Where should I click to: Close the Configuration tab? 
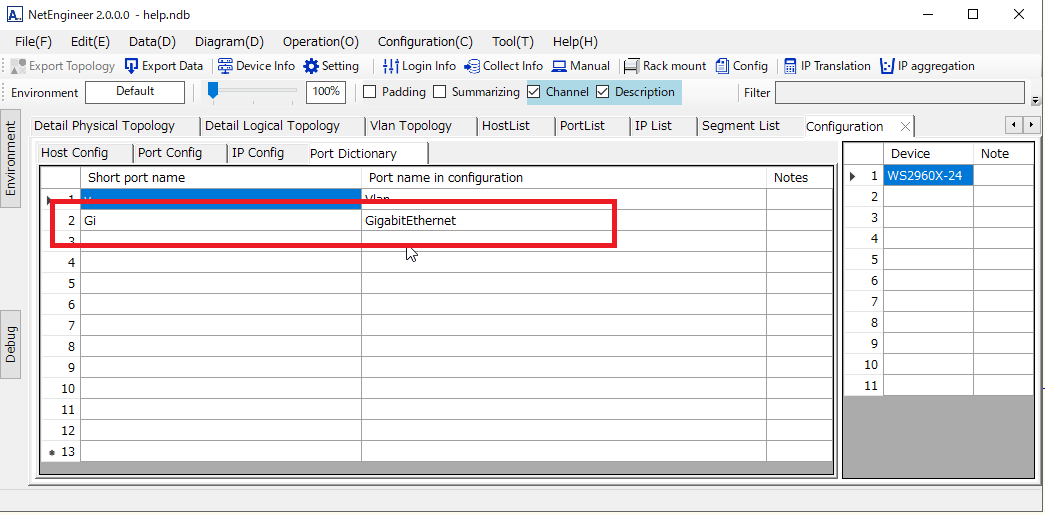[x=905, y=126]
